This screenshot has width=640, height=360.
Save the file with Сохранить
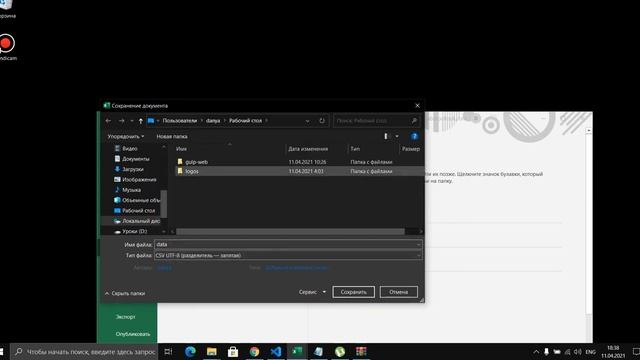(x=353, y=292)
